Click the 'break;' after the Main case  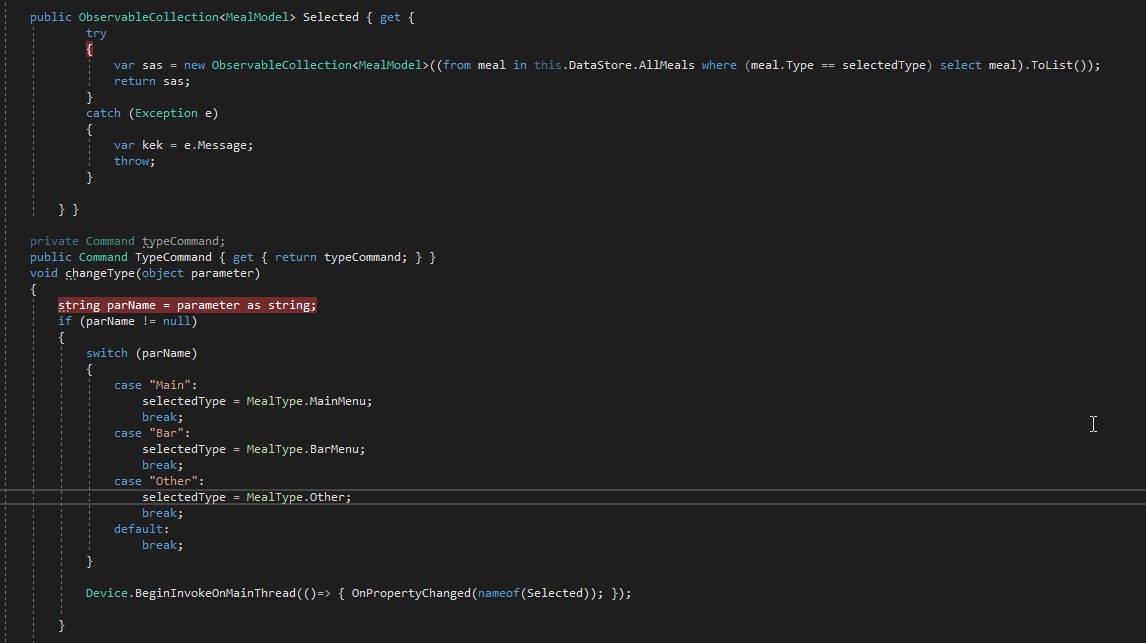pos(162,417)
